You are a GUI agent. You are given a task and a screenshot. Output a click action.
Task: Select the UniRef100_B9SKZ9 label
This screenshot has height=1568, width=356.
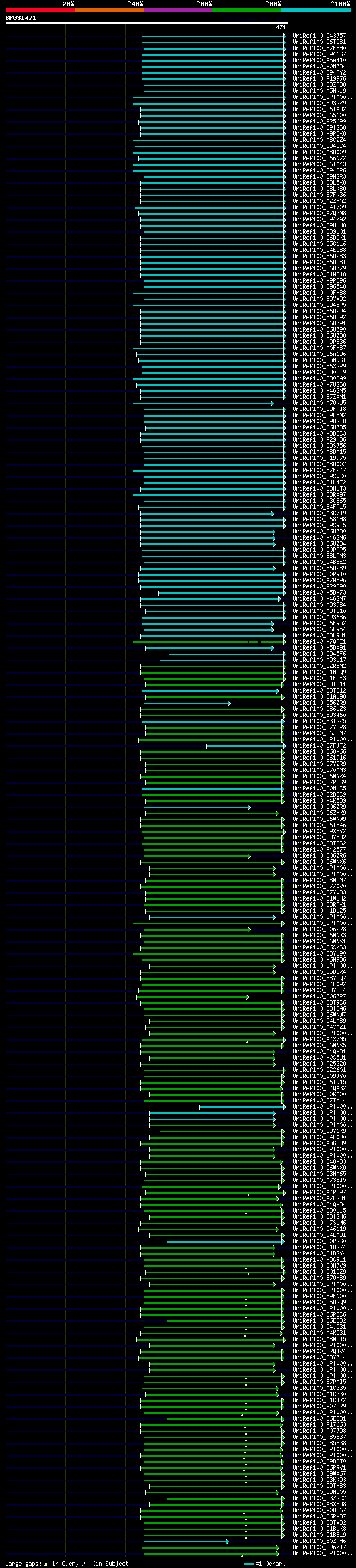pos(319,103)
